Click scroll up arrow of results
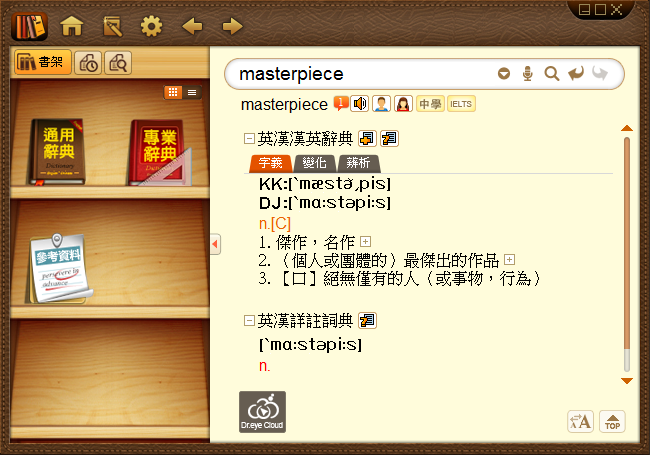This screenshot has height=455, width=650. pos(627,128)
